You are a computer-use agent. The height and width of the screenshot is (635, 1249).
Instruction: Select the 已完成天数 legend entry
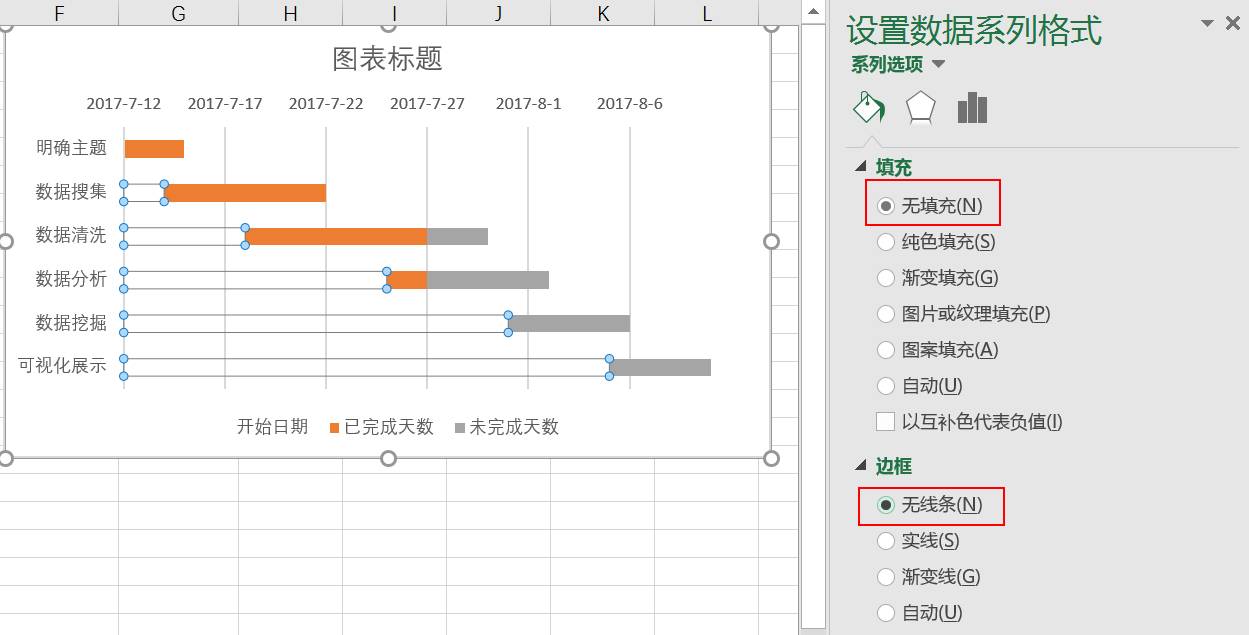pos(382,427)
